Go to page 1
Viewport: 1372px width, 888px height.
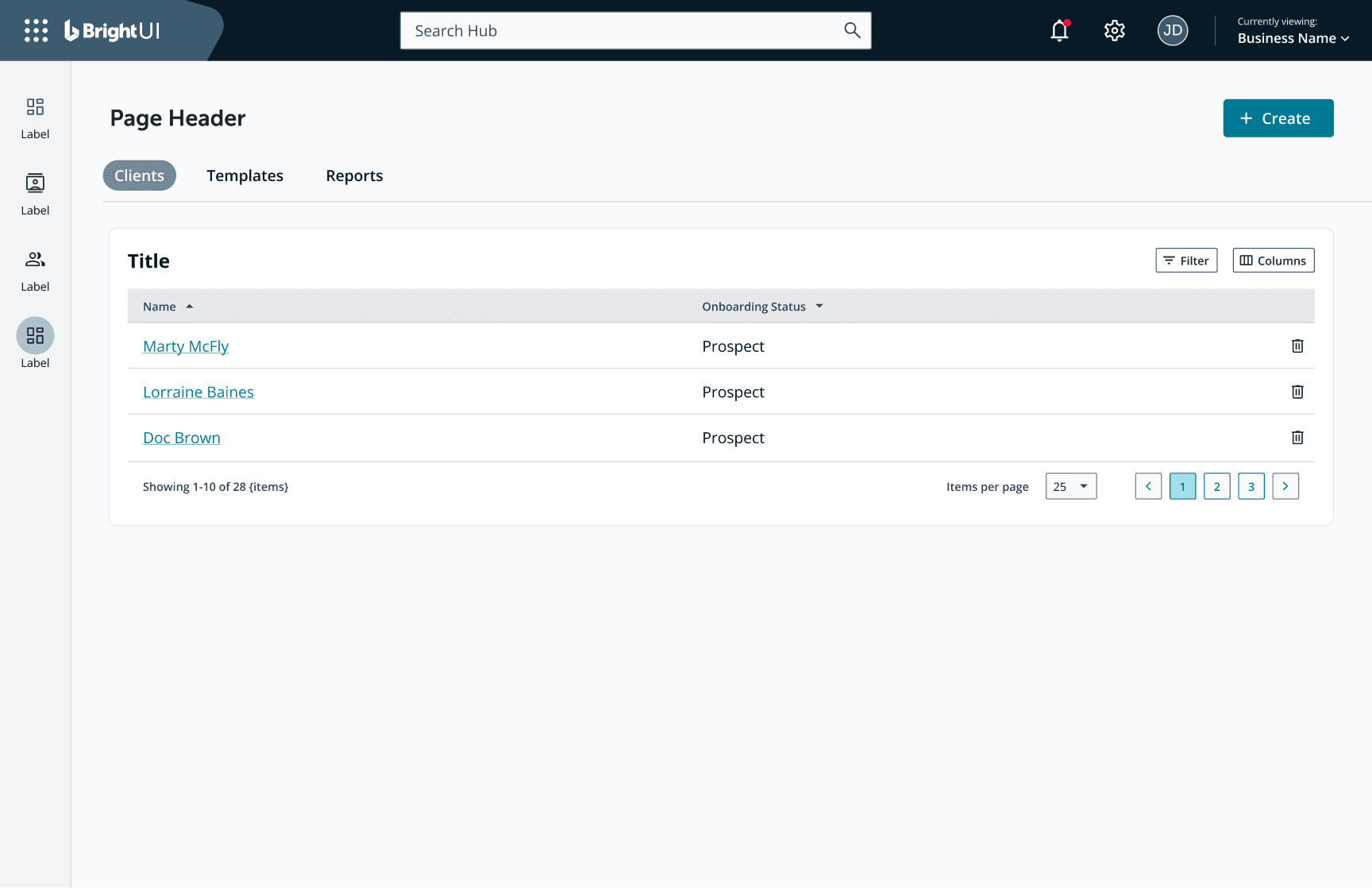(x=1182, y=486)
